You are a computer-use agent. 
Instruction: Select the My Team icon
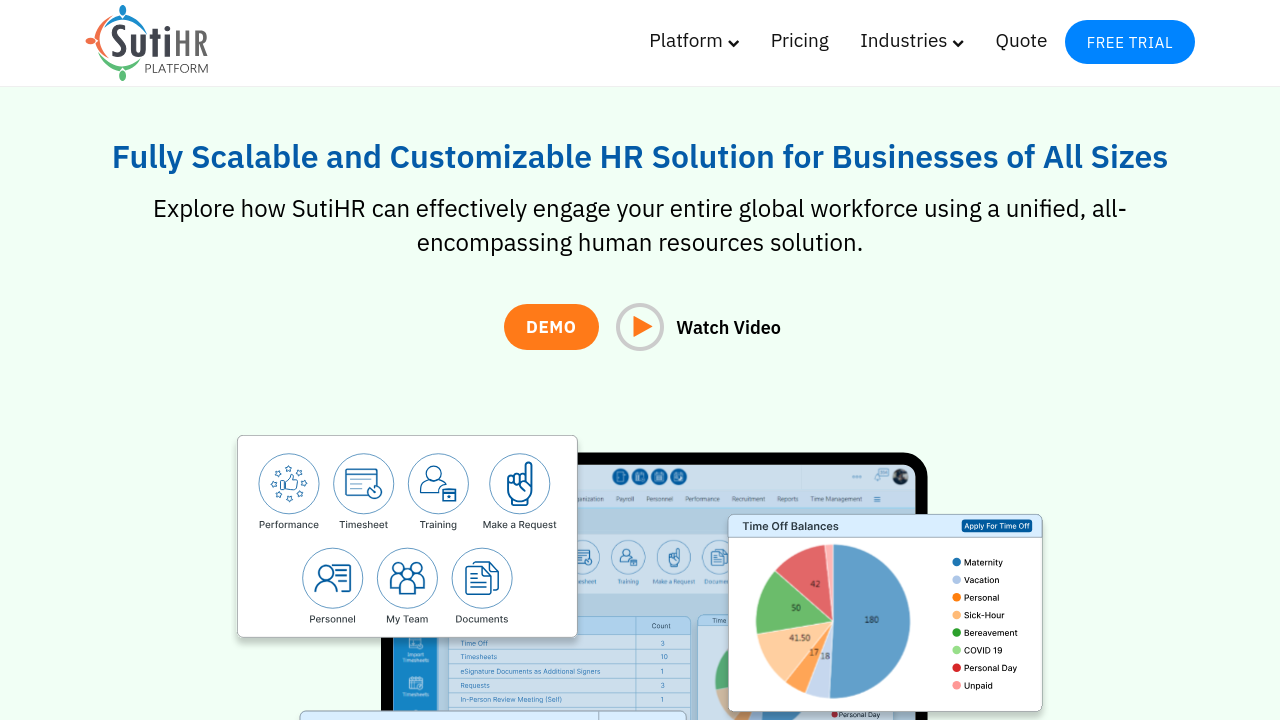coord(407,578)
